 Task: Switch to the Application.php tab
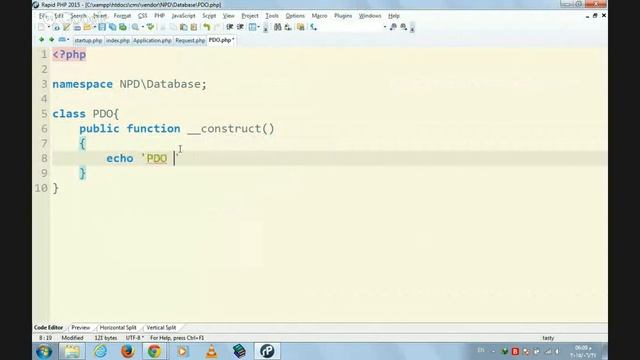152,40
